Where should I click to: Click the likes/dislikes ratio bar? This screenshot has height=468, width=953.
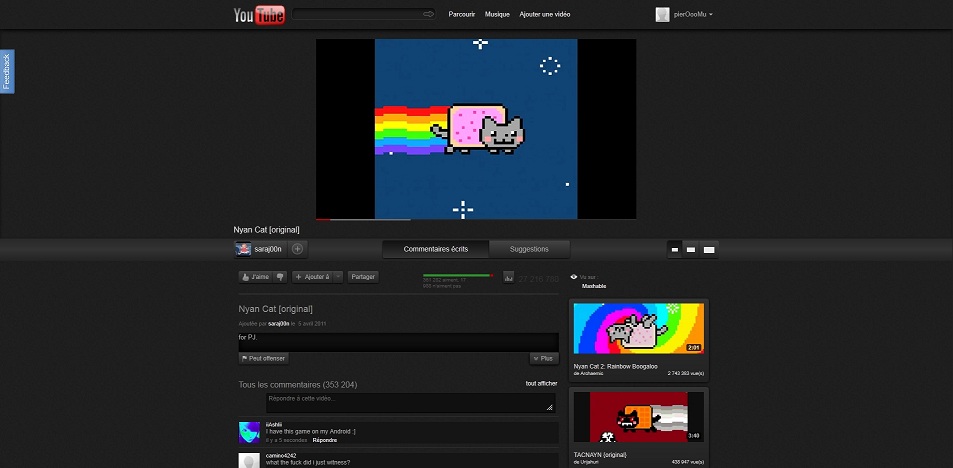point(458,275)
